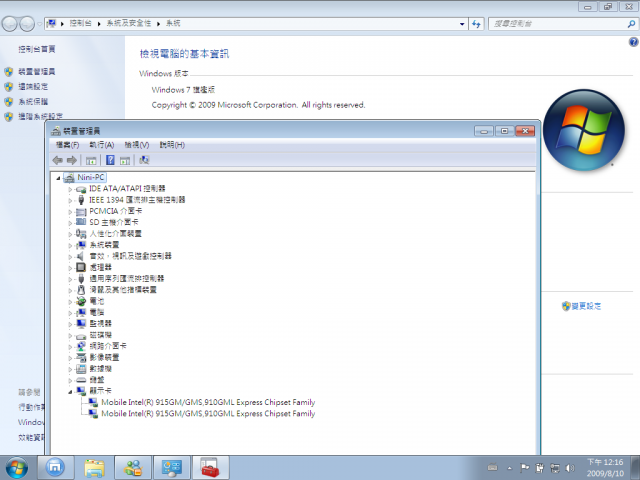Click the search magnifier in Control Panel

[x=631, y=24]
